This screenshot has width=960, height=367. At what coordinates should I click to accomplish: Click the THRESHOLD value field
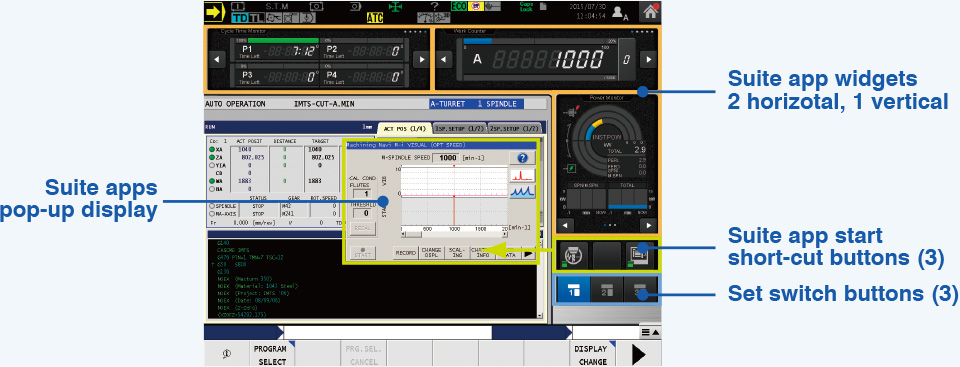(361, 213)
